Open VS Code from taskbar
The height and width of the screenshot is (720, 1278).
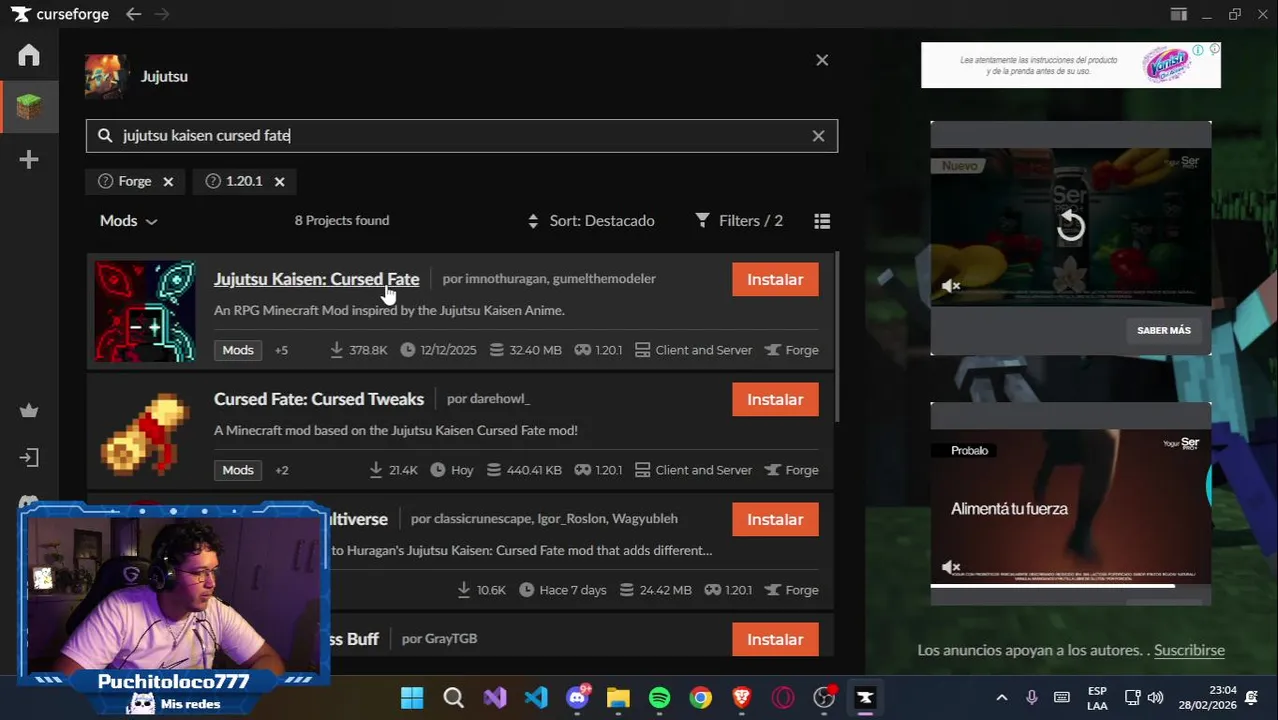click(x=536, y=697)
